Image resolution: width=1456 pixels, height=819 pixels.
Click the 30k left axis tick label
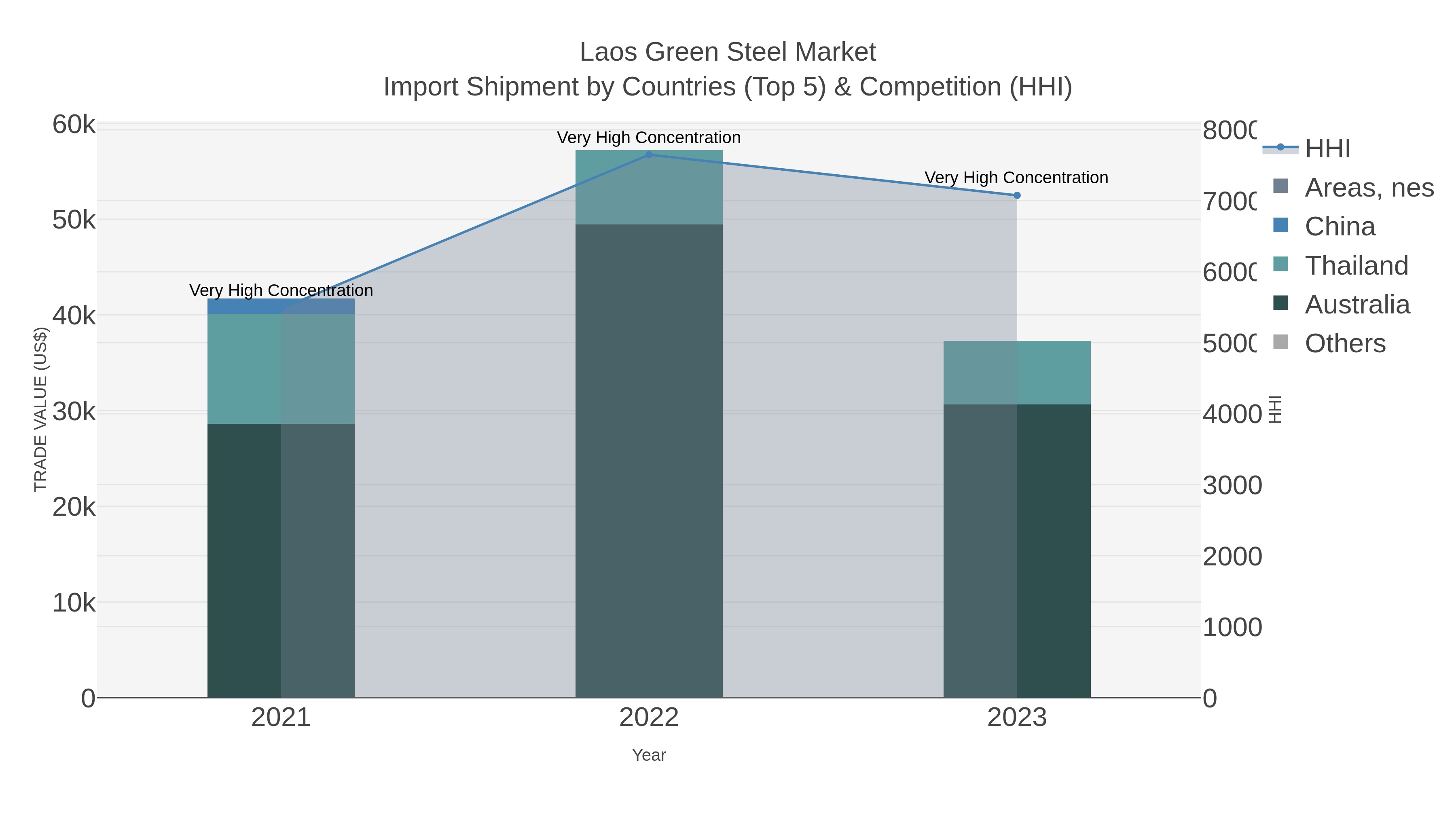[x=74, y=411]
